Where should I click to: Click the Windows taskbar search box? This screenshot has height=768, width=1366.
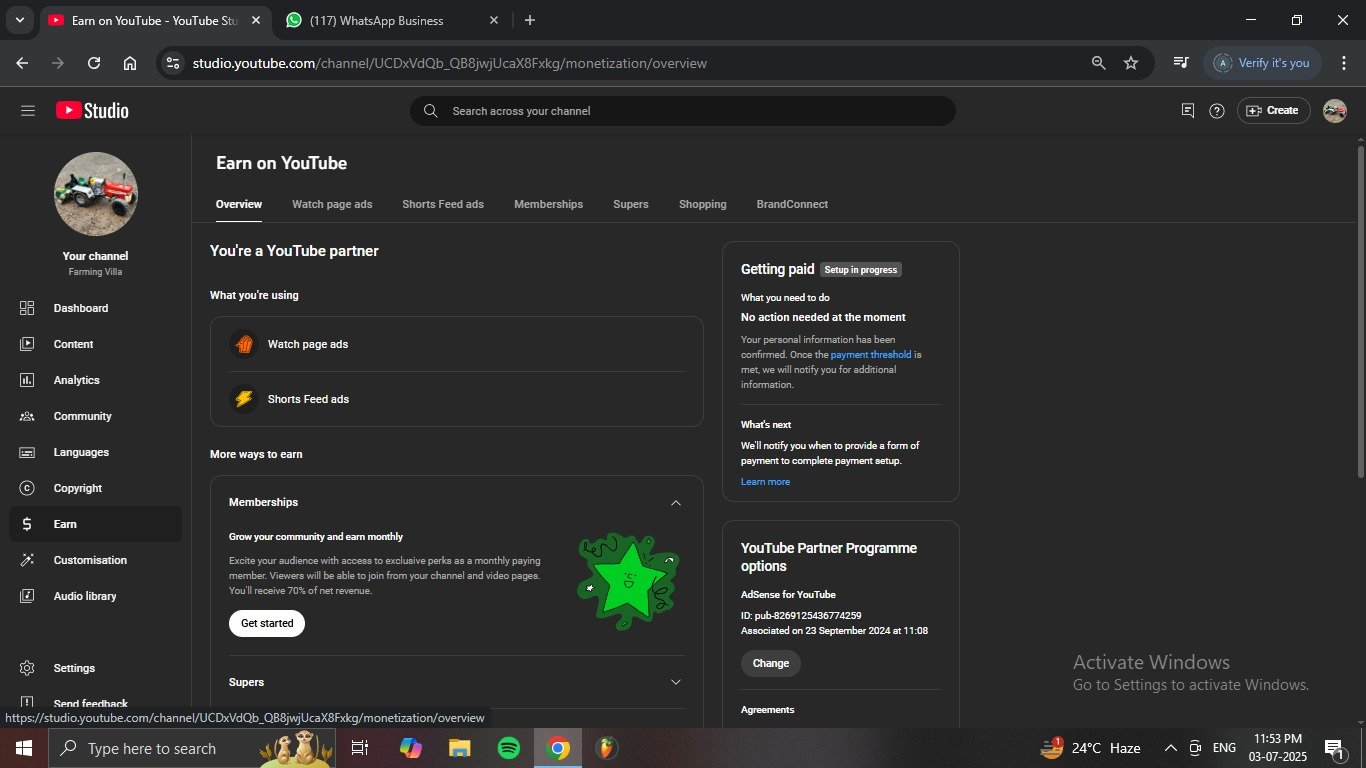pos(191,748)
